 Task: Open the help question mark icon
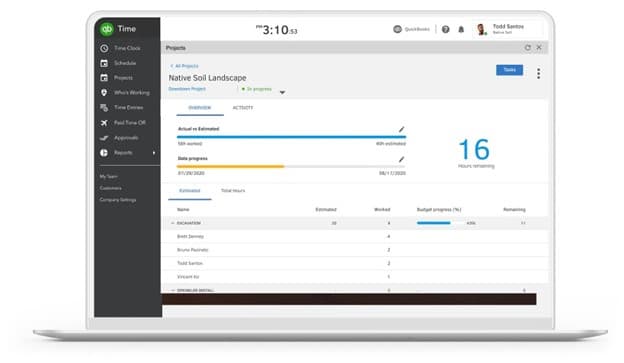pos(445,29)
